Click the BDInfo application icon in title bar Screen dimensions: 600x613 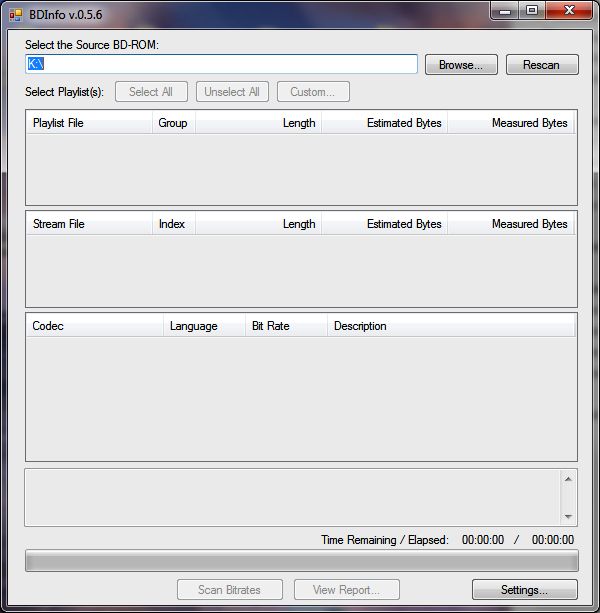click(x=16, y=15)
